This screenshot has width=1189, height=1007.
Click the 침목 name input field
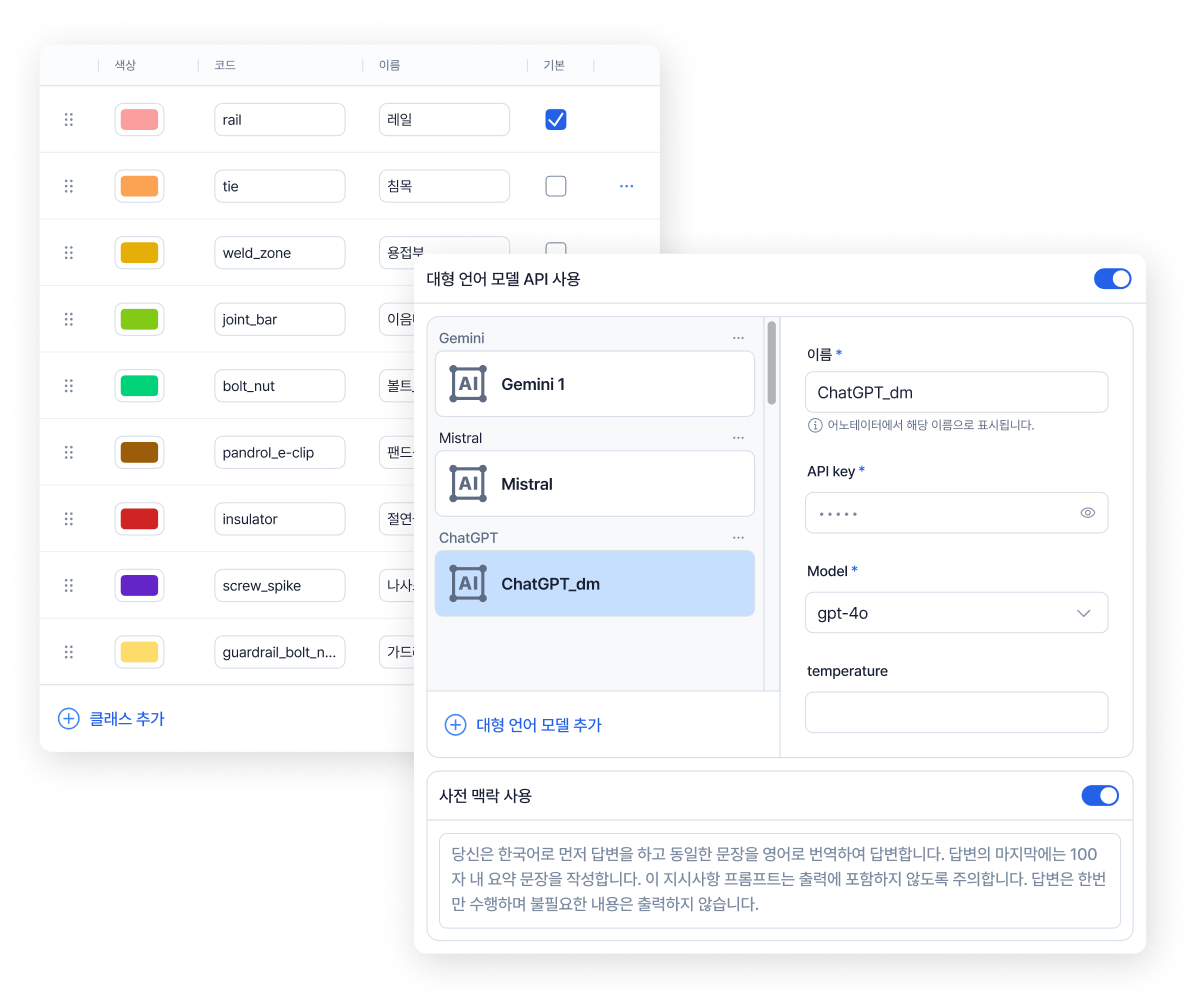pos(444,187)
